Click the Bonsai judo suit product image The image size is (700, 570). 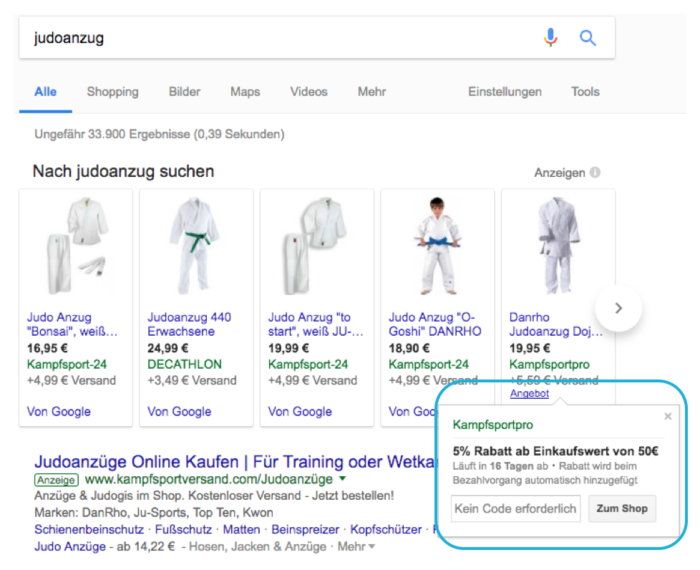click(x=76, y=246)
